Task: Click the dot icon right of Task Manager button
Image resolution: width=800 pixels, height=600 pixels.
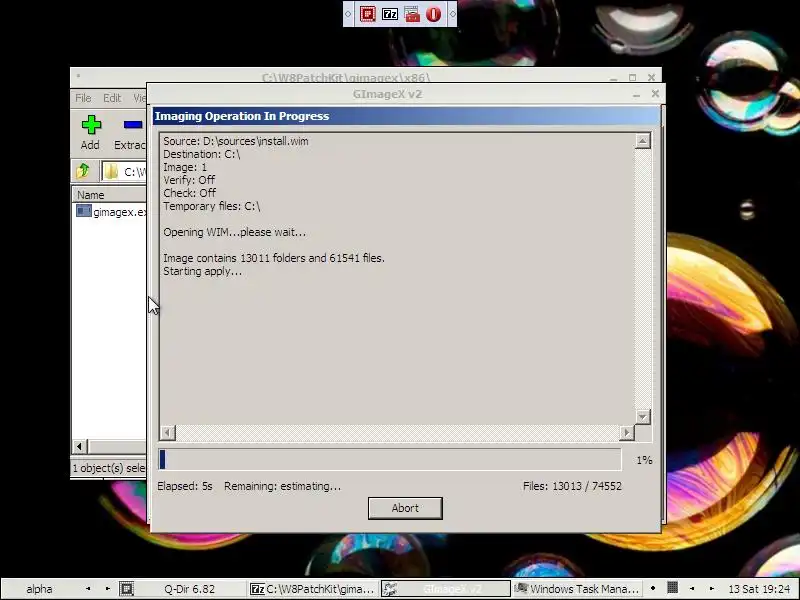Action: [653, 588]
